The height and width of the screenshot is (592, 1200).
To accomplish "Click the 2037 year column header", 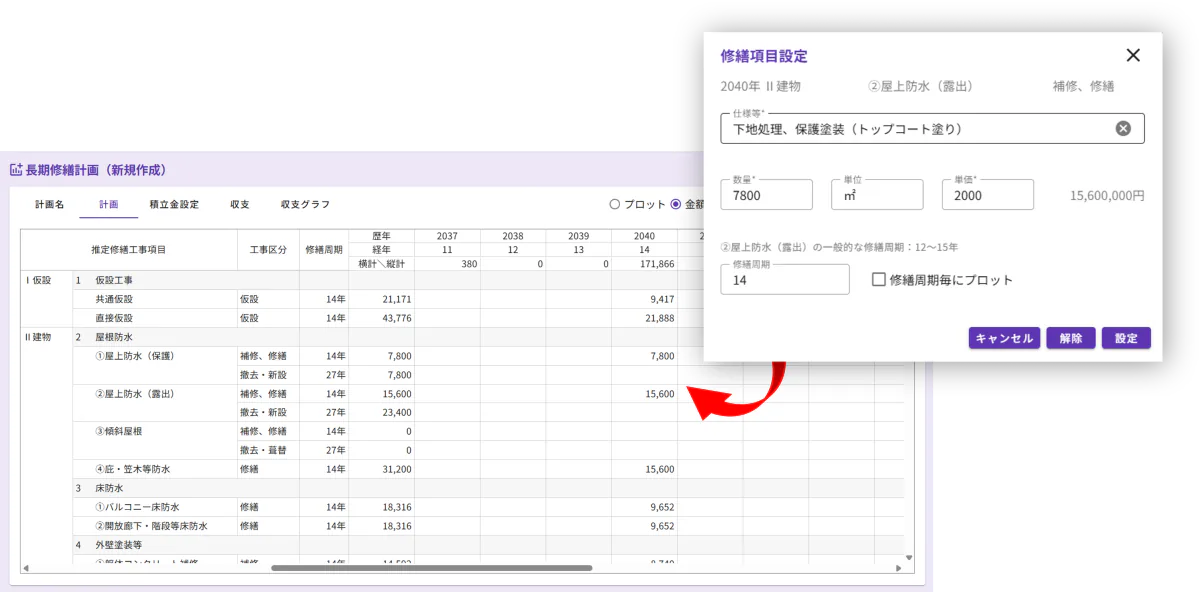I will click(447, 236).
